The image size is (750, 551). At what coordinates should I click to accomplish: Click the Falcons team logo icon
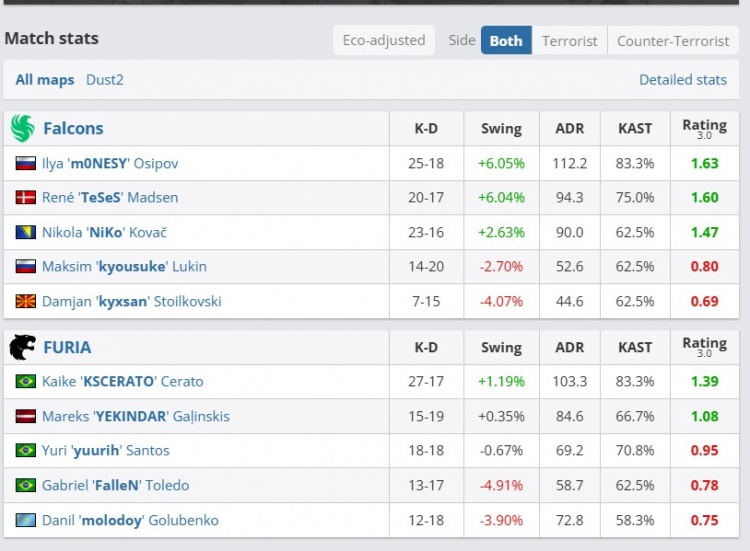click(x=22, y=128)
